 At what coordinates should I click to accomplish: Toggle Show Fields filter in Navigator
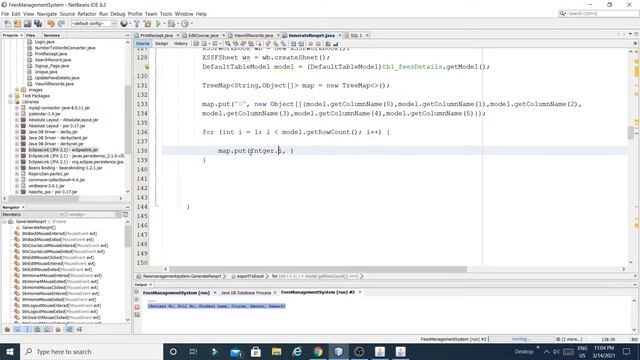click(18, 329)
